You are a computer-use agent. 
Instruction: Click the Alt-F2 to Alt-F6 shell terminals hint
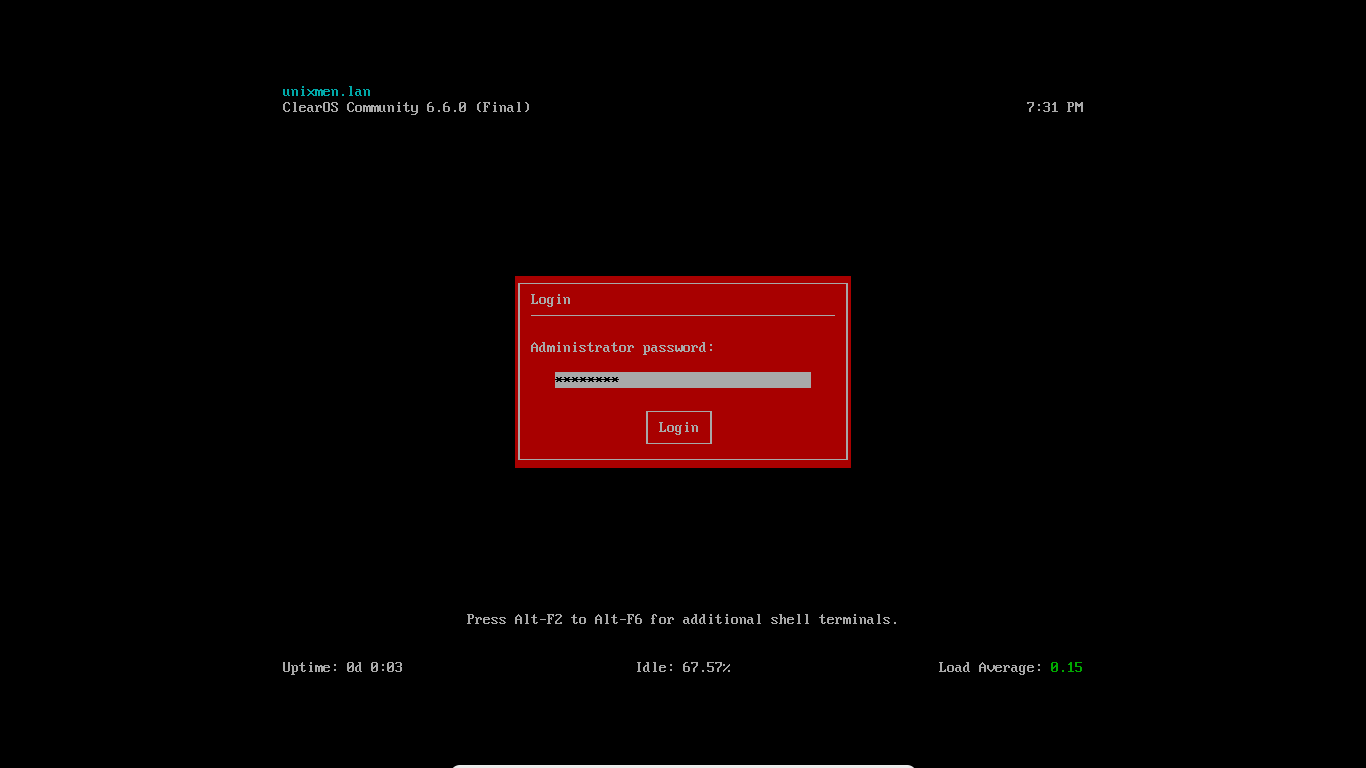tap(683, 619)
